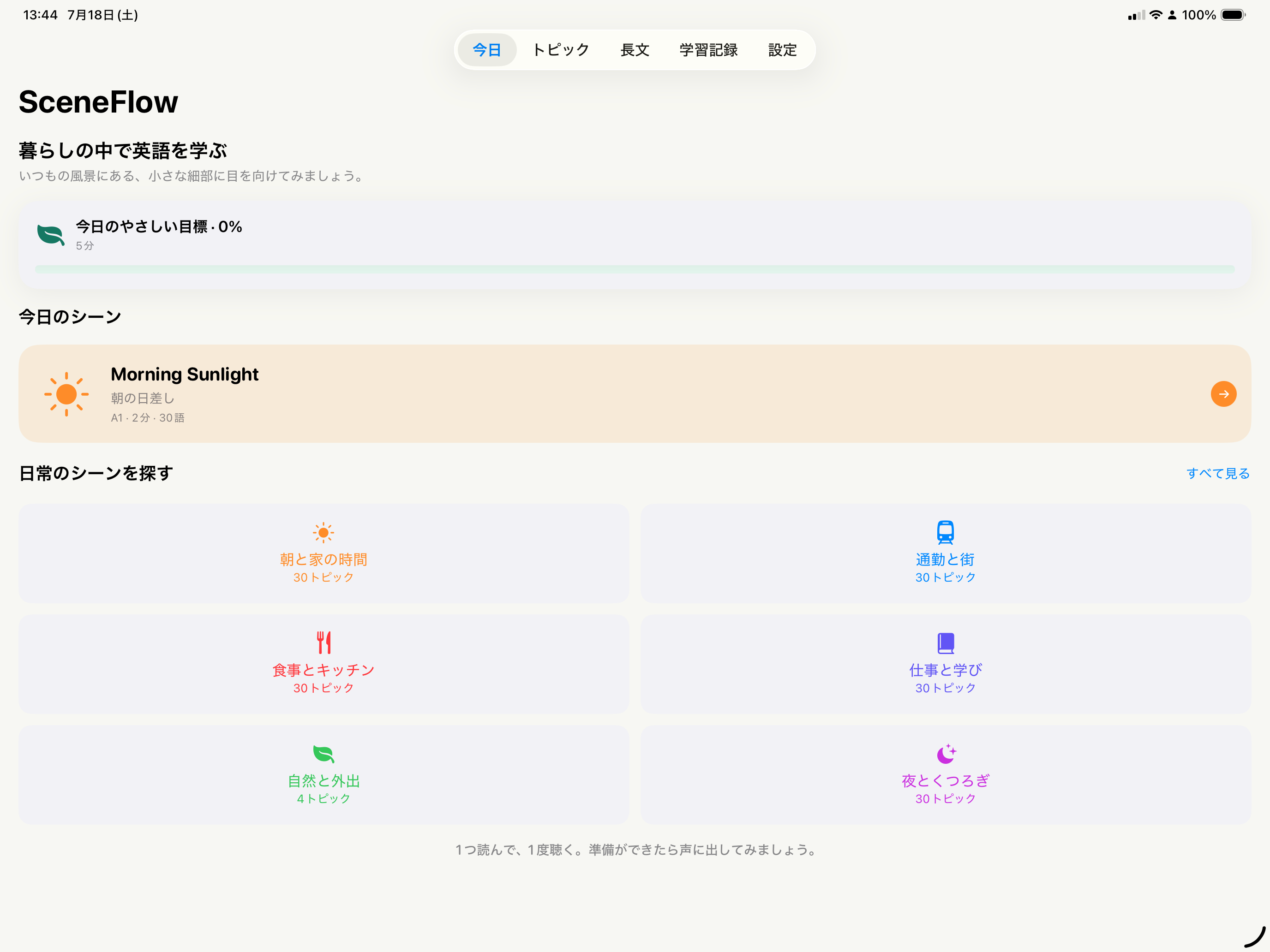Click the 30トピック count under 通勤と街
The height and width of the screenshot is (952, 1270).
click(945, 577)
